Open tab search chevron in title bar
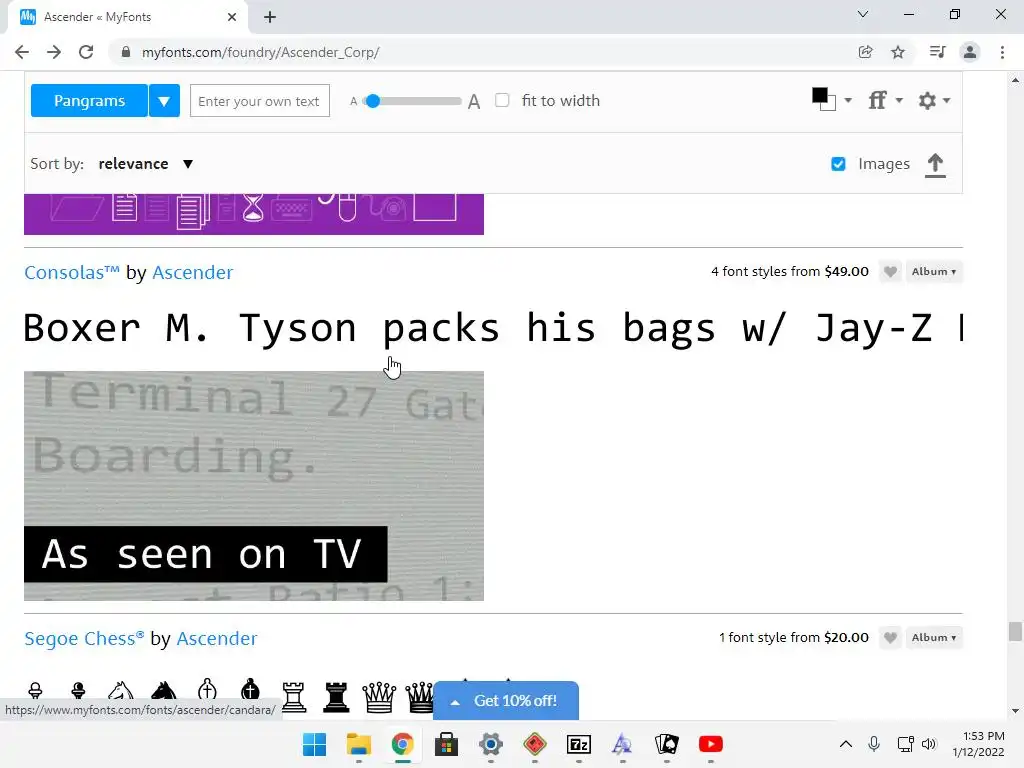This screenshot has height=768, width=1024. pyautogui.click(x=863, y=14)
